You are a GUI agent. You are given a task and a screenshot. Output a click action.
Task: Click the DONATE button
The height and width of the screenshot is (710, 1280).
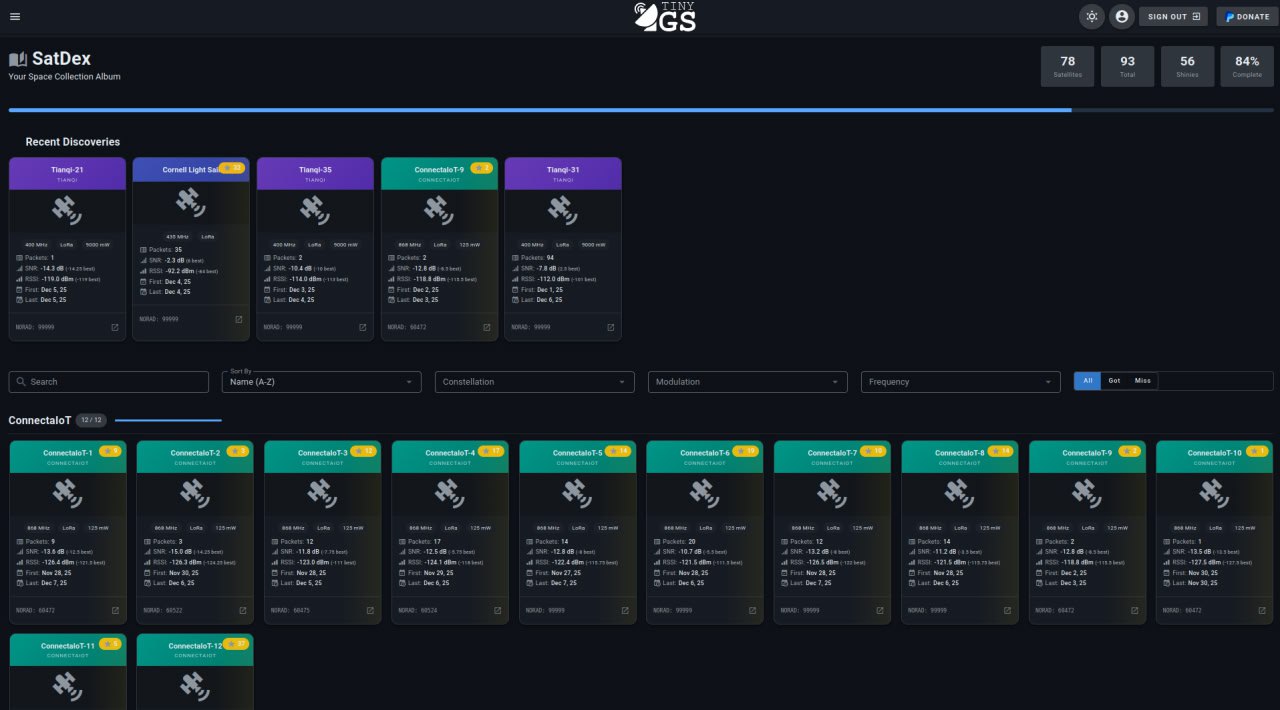tap(1247, 17)
